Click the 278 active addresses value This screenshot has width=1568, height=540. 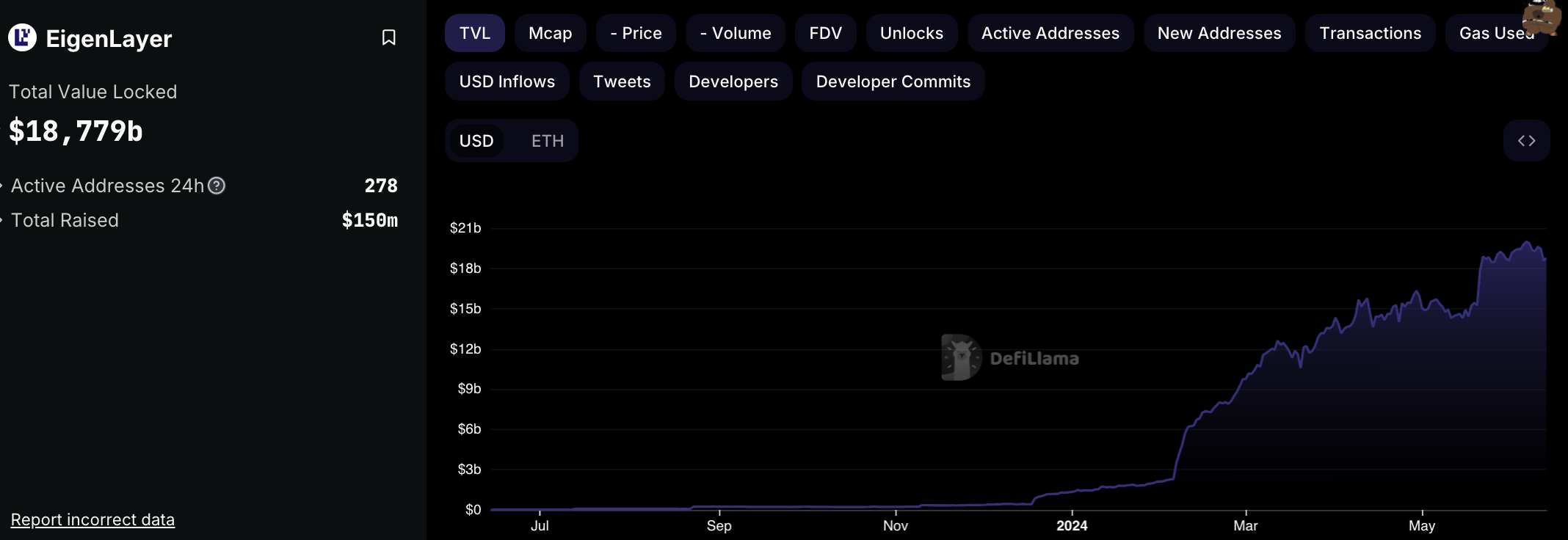381,186
